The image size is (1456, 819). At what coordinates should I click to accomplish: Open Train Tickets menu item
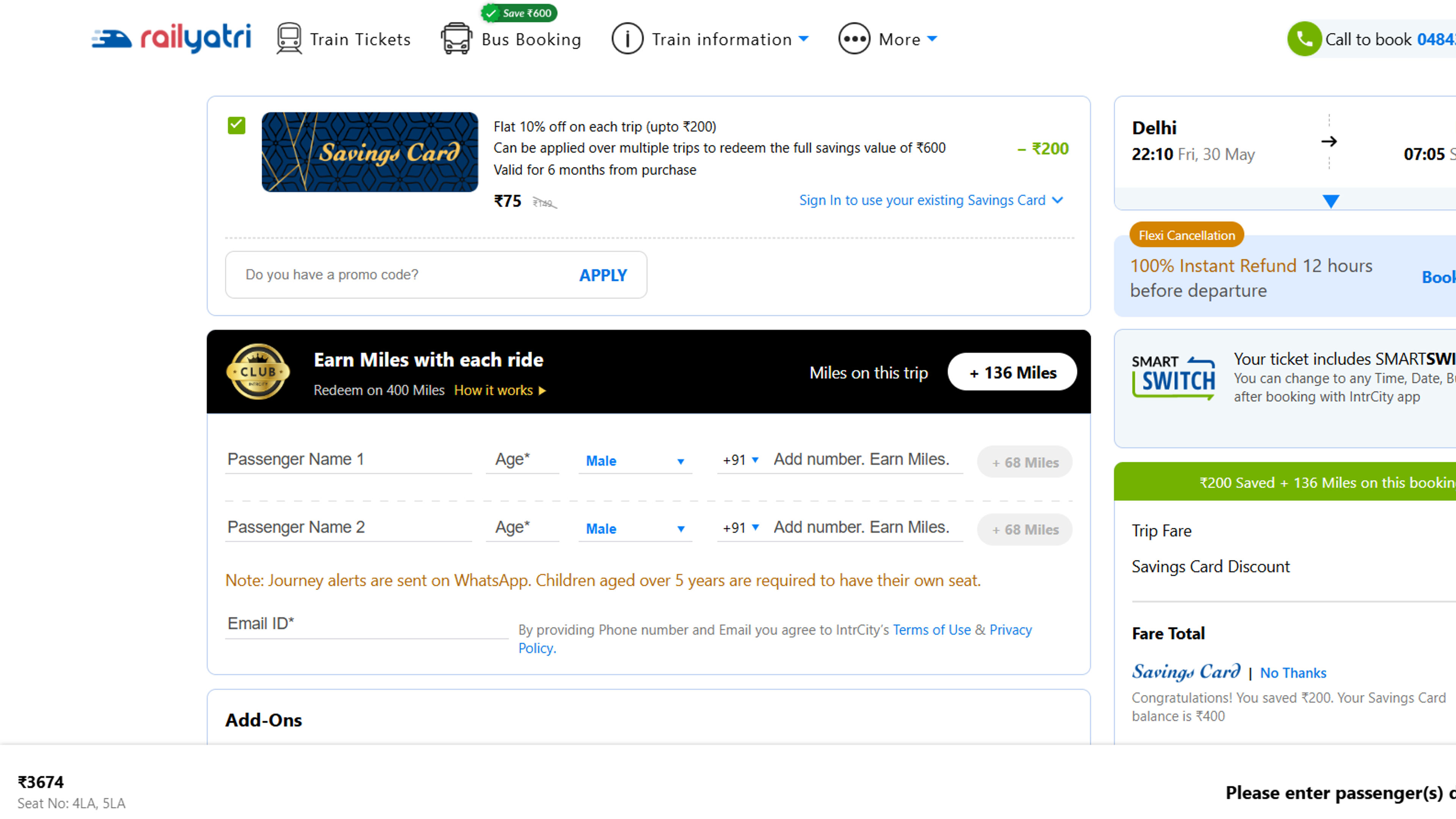coord(360,39)
